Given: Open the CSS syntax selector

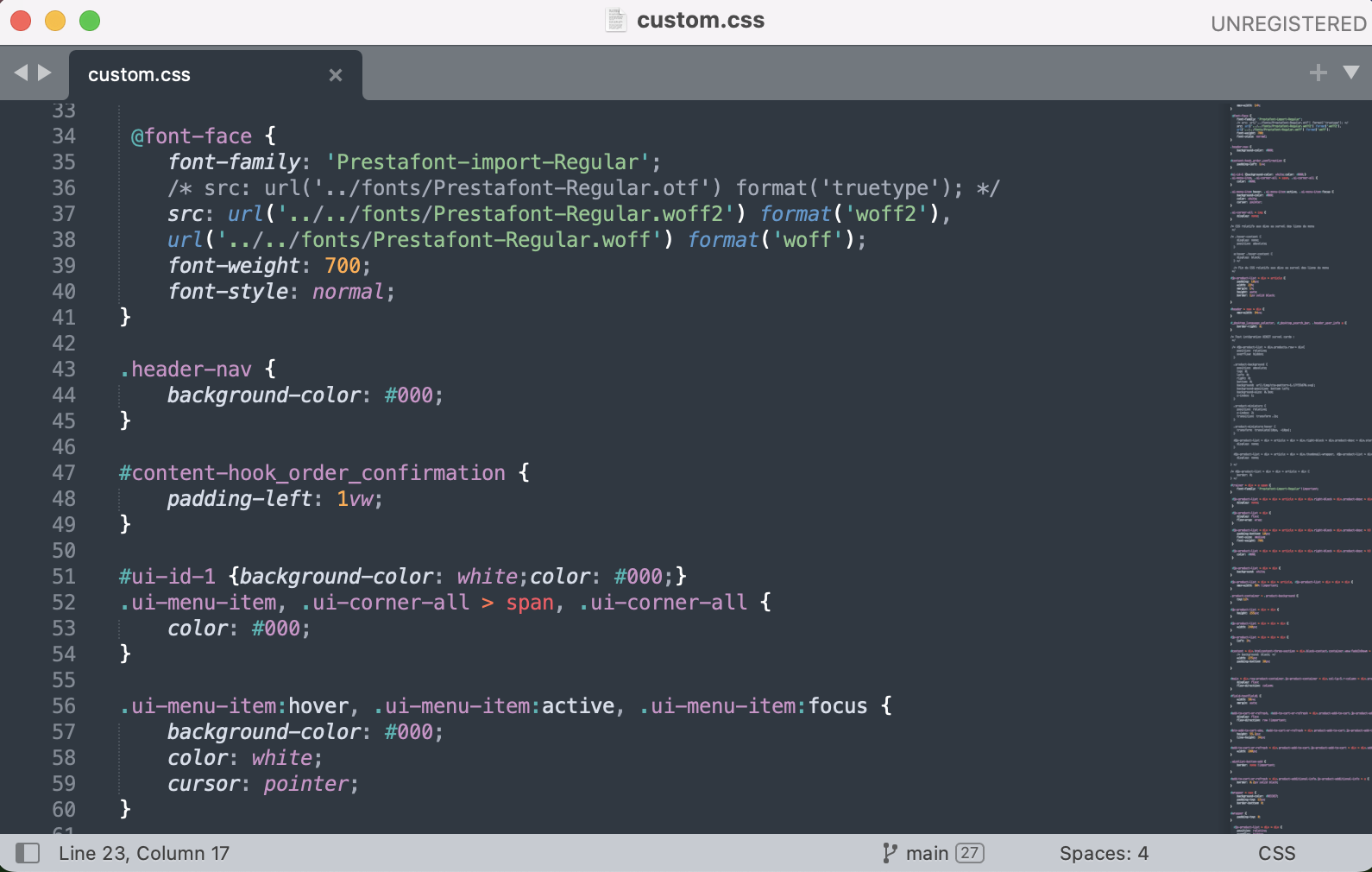Looking at the screenshot, I should (1276, 853).
